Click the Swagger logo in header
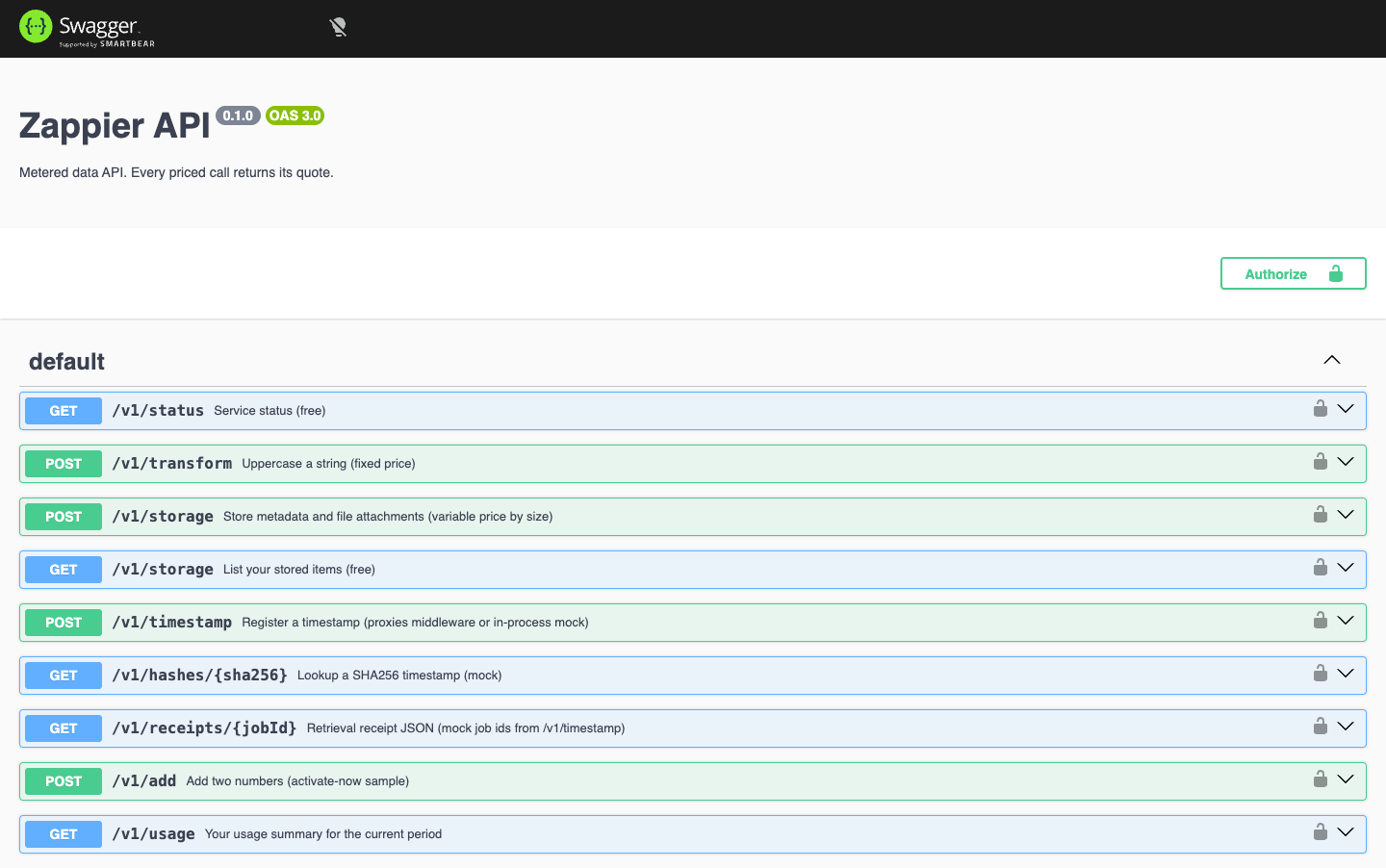 coord(87,28)
